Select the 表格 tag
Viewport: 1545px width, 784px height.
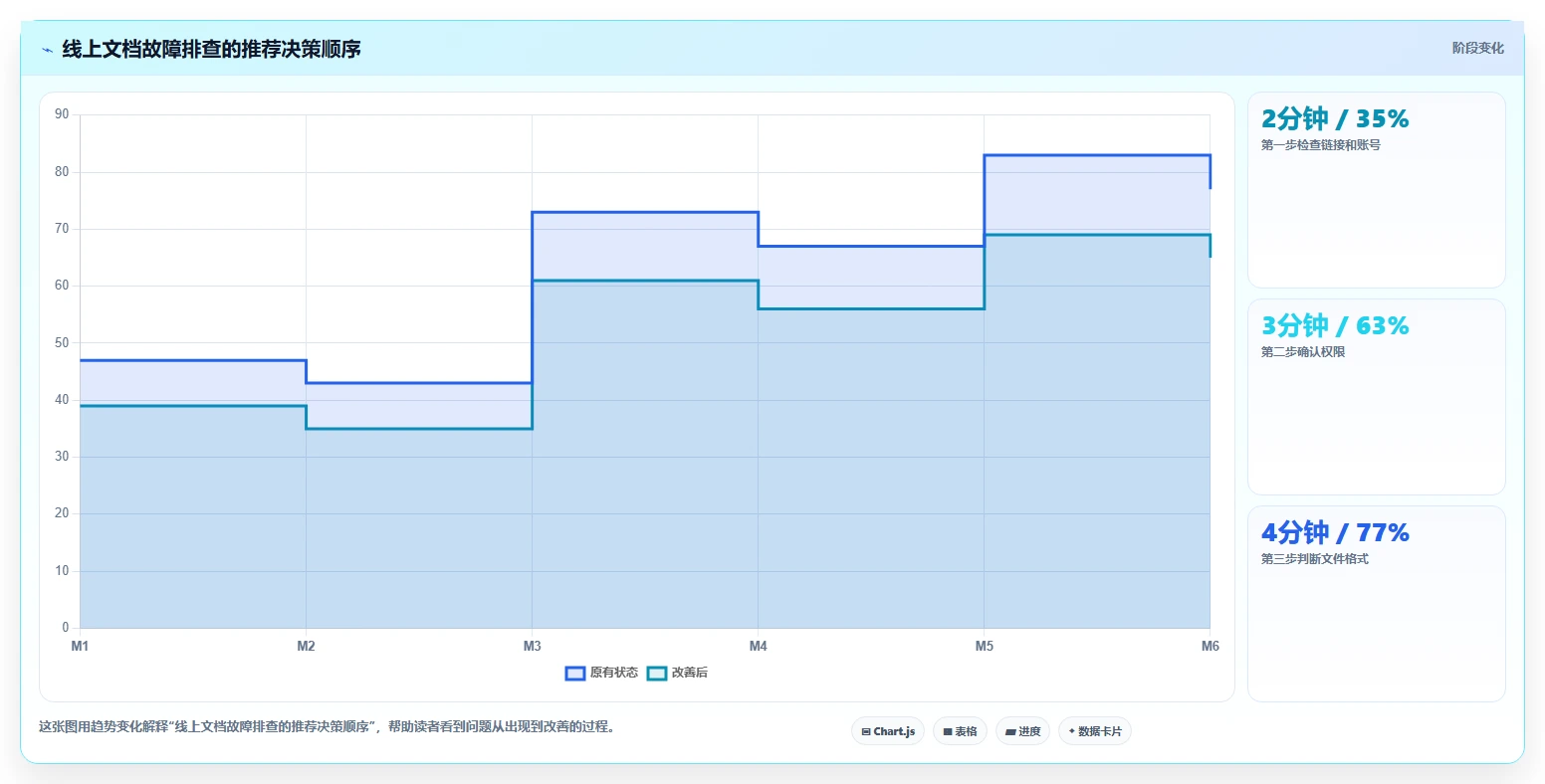[x=961, y=731]
